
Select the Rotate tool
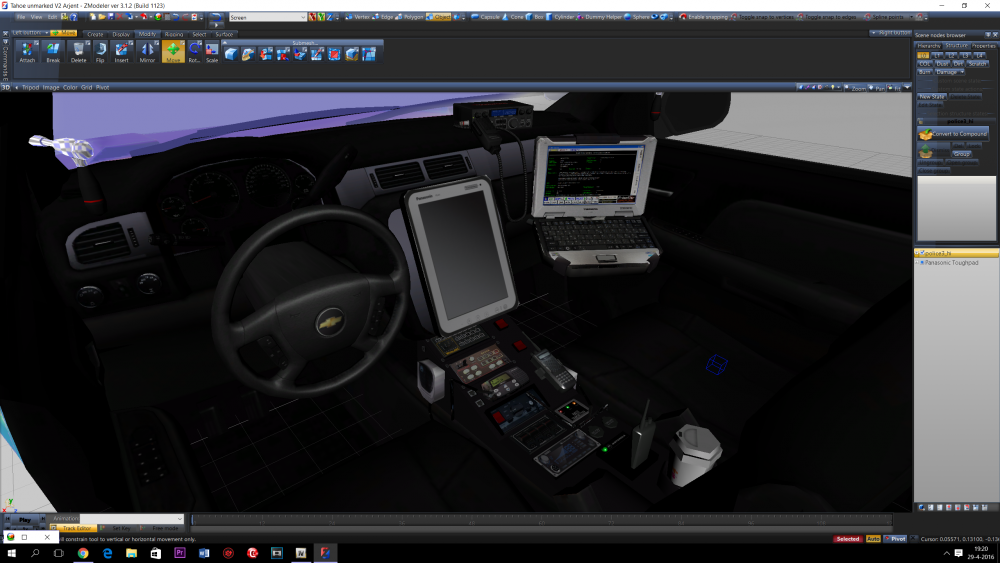(x=195, y=52)
